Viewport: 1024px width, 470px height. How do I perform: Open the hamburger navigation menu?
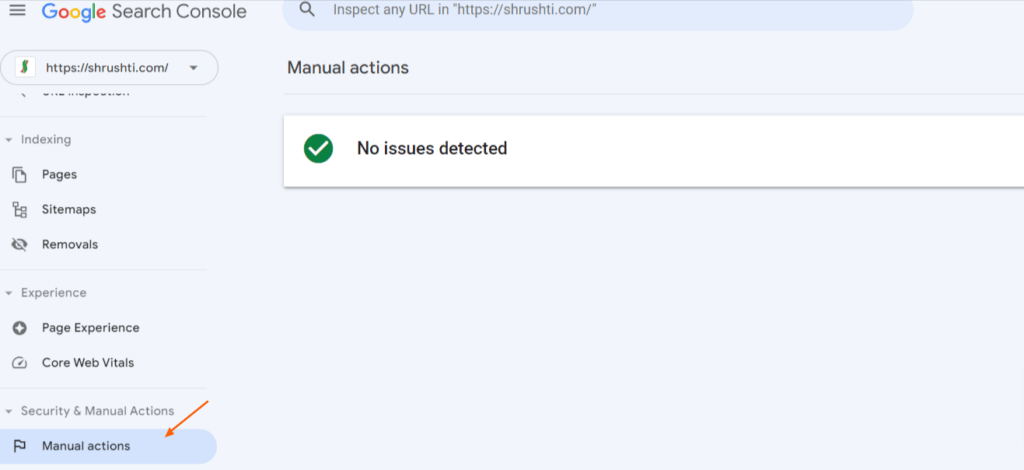tap(18, 10)
